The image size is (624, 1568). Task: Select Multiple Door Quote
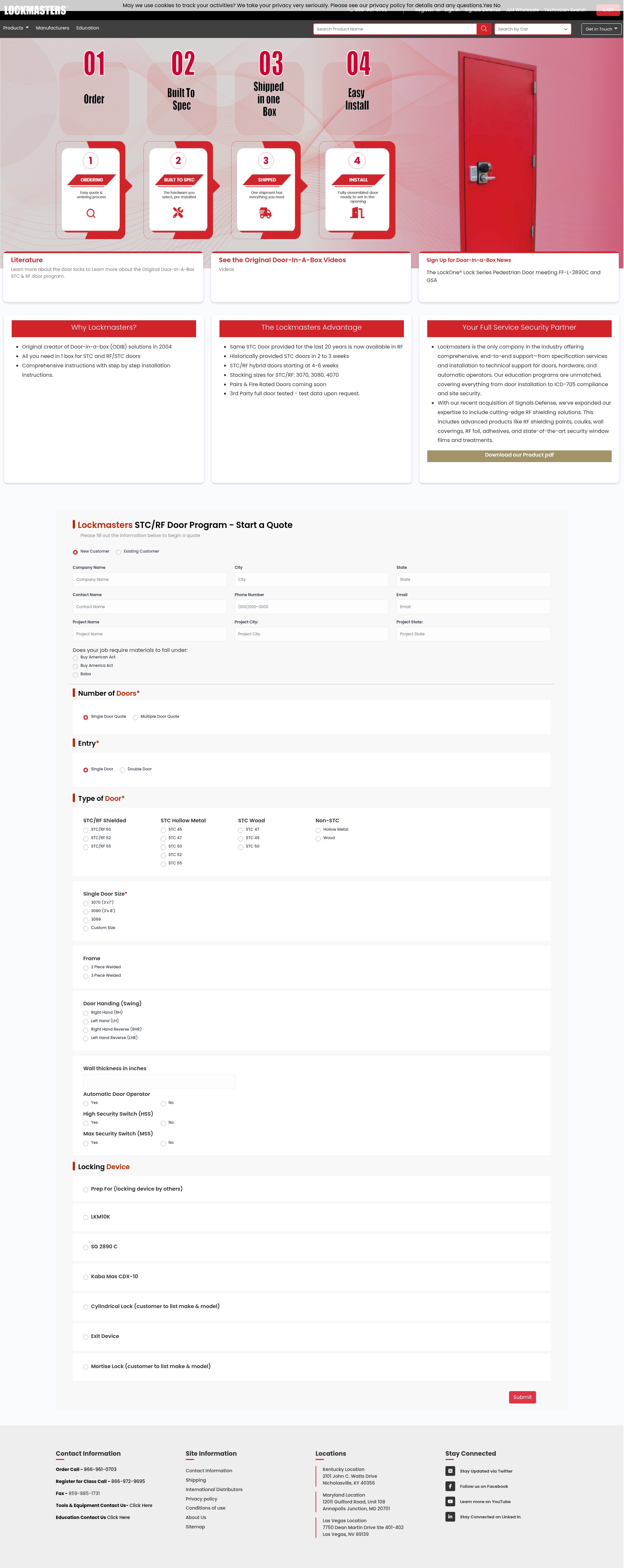coord(135,717)
